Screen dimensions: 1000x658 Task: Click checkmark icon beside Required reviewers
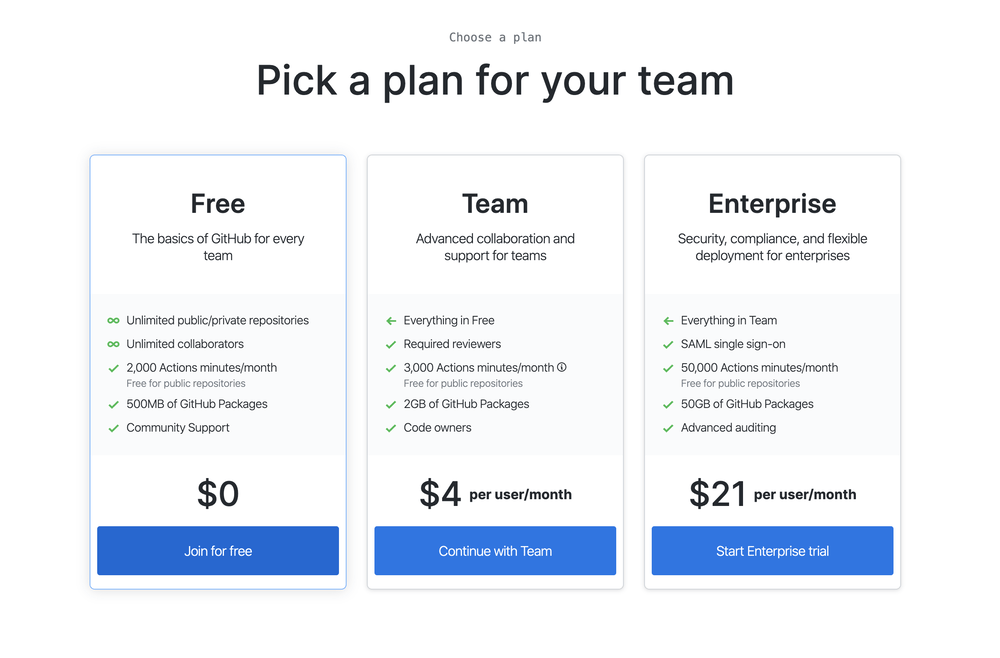click(391, 344)
